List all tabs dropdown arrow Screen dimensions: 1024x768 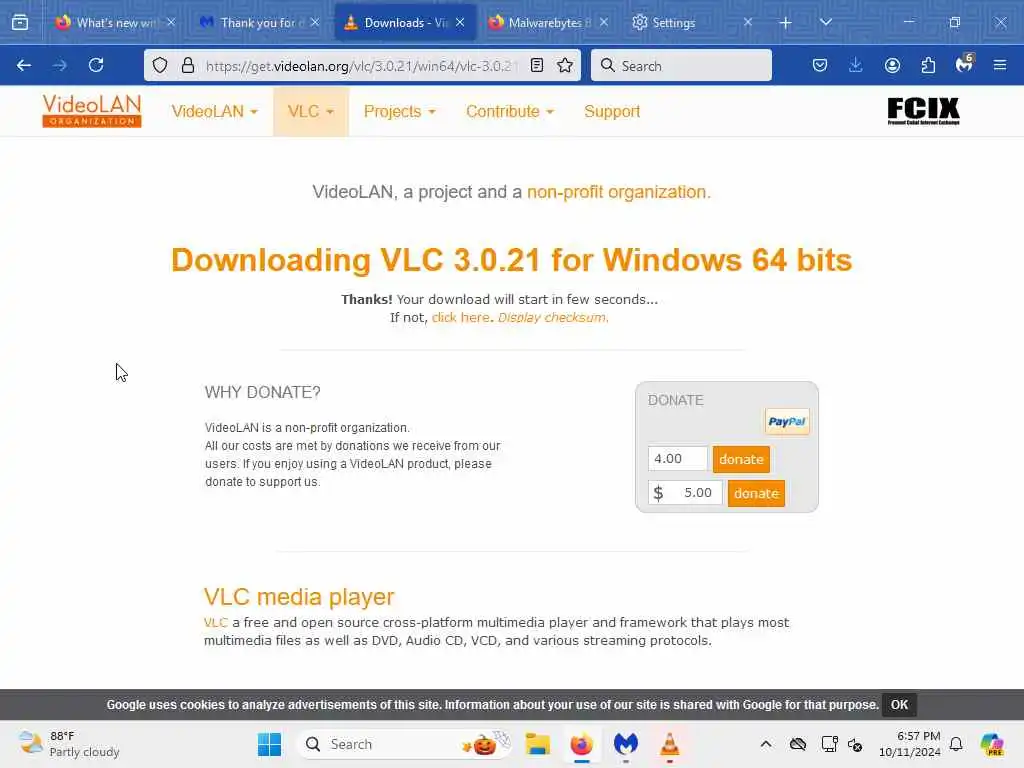coord(826,23)
